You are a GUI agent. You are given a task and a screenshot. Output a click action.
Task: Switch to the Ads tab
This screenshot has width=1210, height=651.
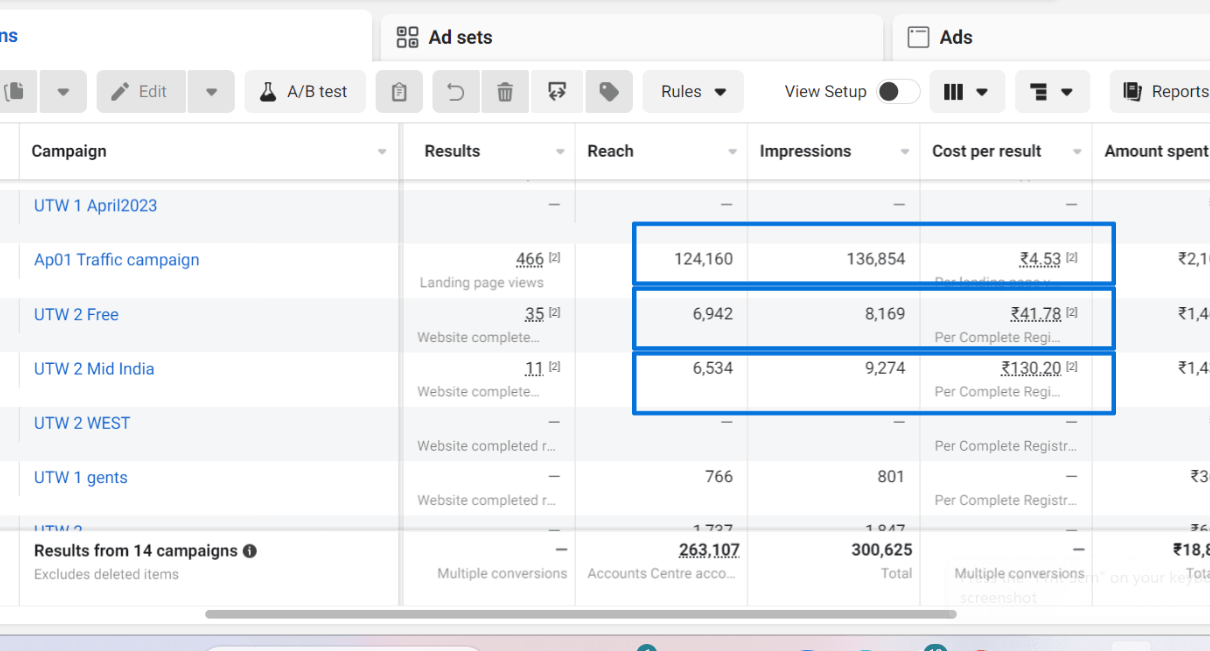click(x=955, y=37)
